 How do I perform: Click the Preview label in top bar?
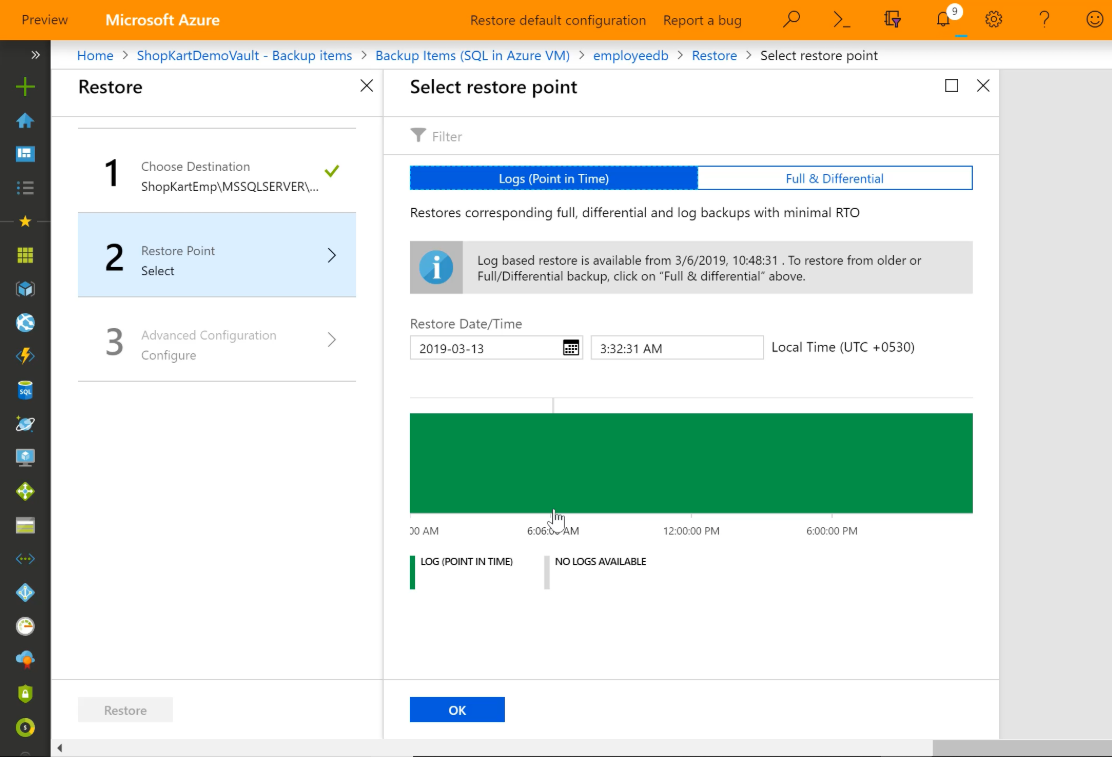pos(45,20)
